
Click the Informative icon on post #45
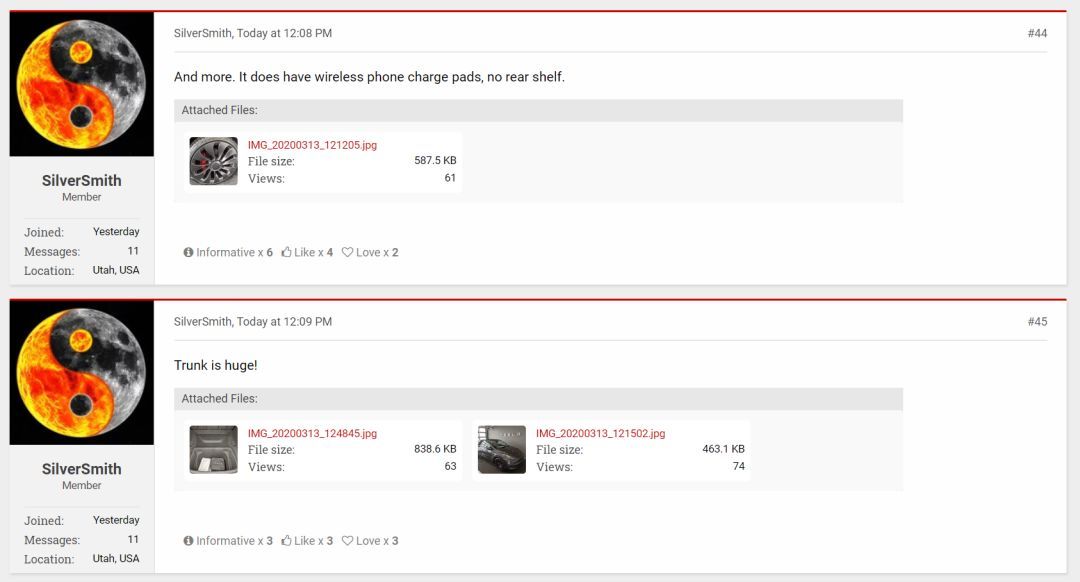tap(188, 541)
